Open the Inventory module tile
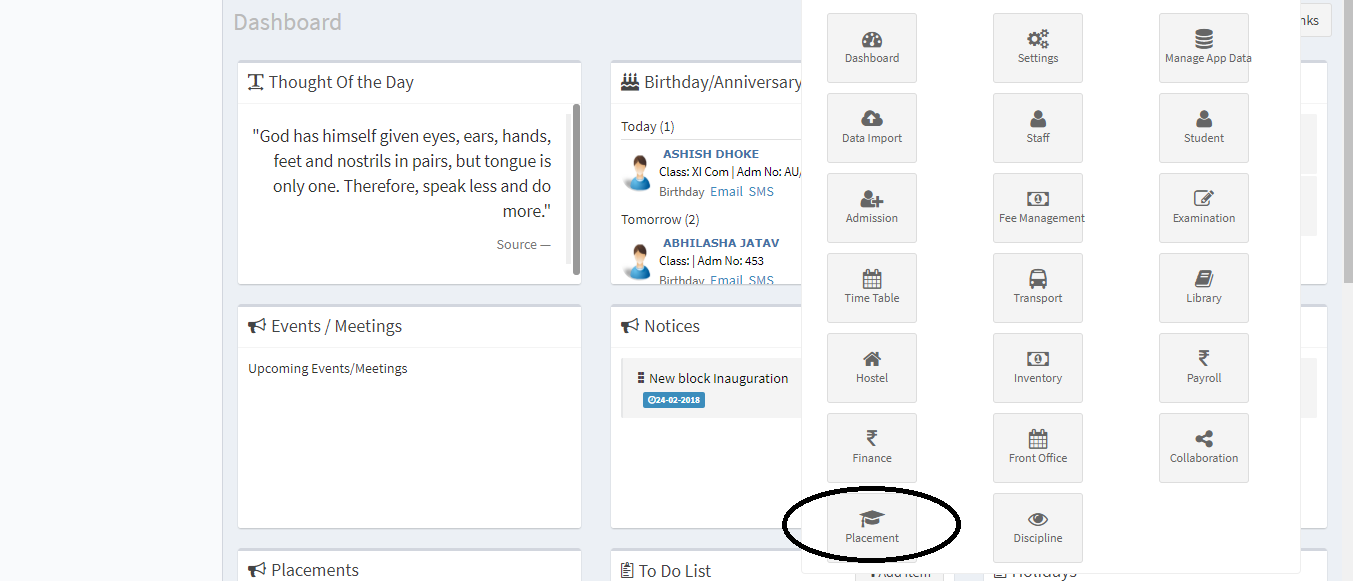The image size is (1353, 581). (1038, 368)
